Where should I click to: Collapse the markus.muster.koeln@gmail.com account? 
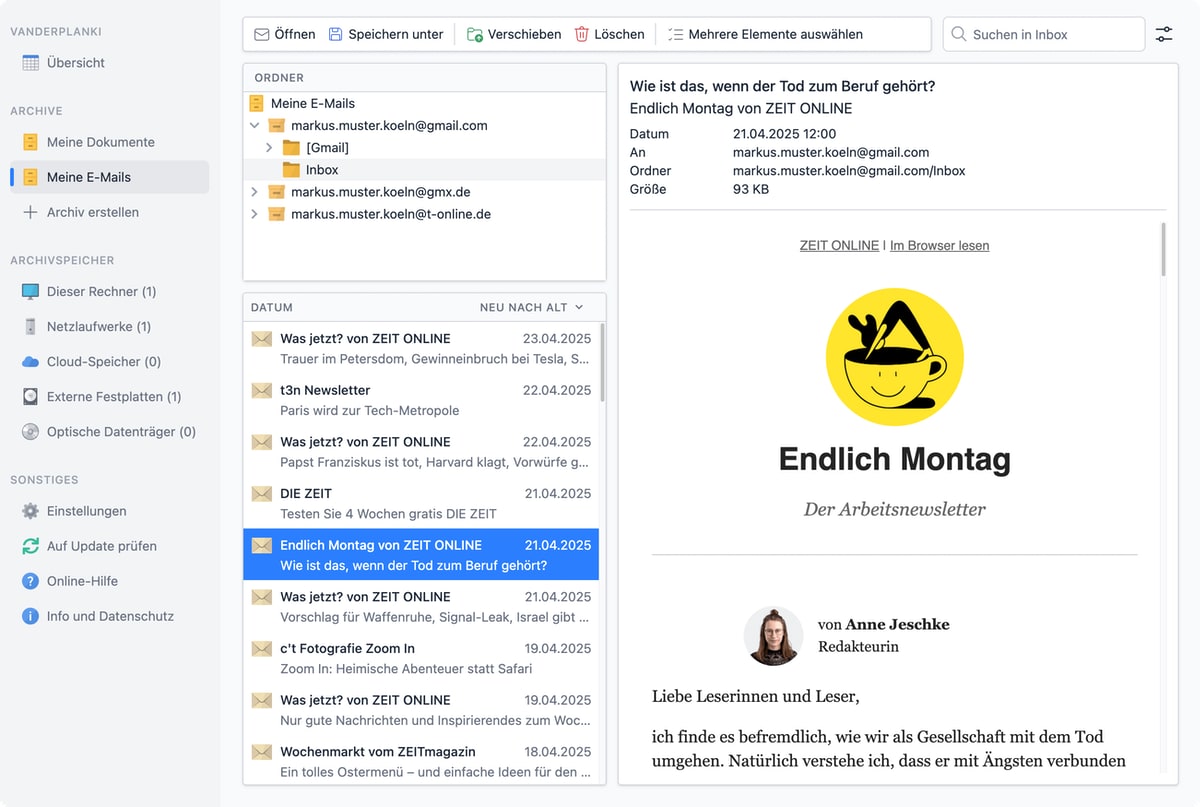coord(254,126)
